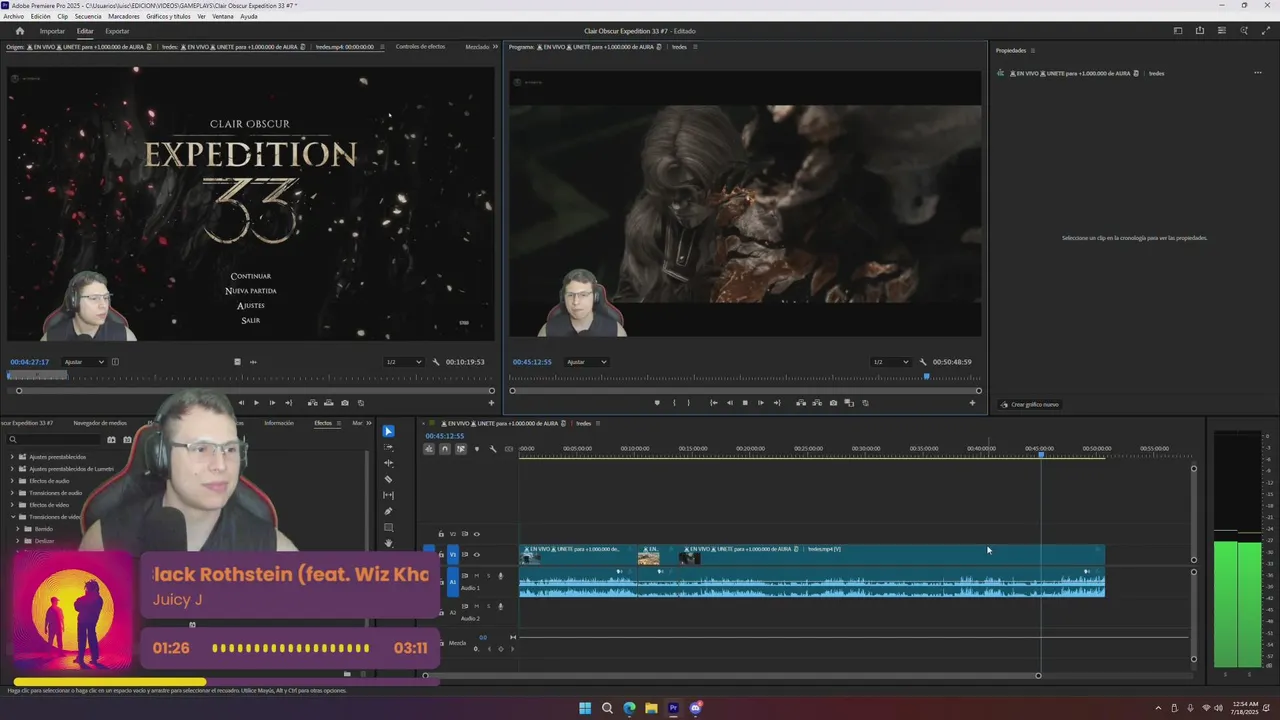Solo Audio 1 track
Screen dimensions: 1280x720
click(x=489, y=576)
